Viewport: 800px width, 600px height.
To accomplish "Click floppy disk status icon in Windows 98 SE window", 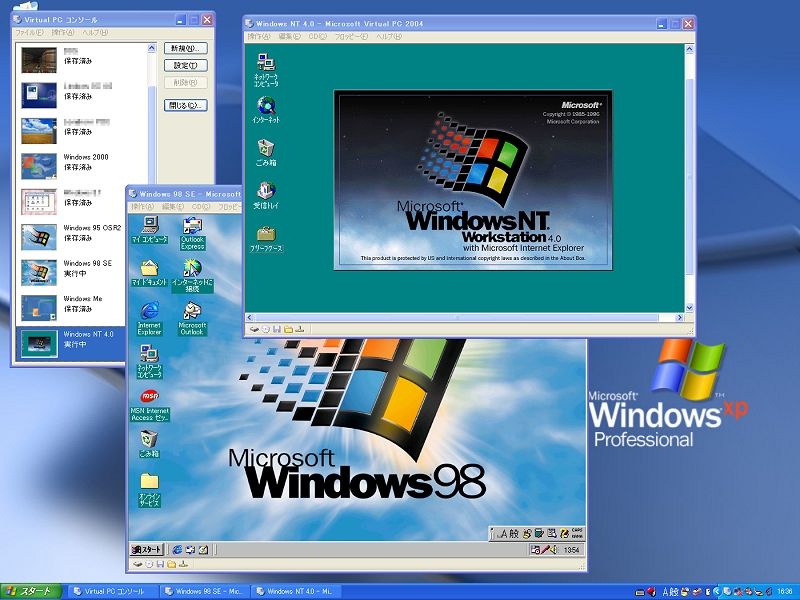I will coord(160,564).
